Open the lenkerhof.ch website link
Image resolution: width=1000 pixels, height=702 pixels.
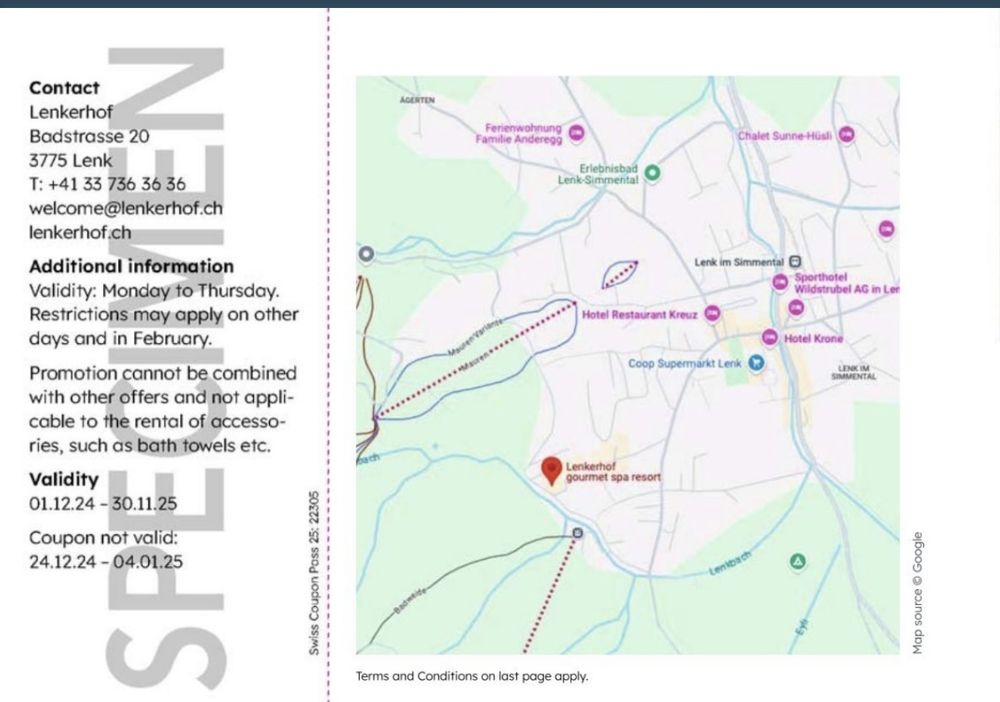click(80, 232)
